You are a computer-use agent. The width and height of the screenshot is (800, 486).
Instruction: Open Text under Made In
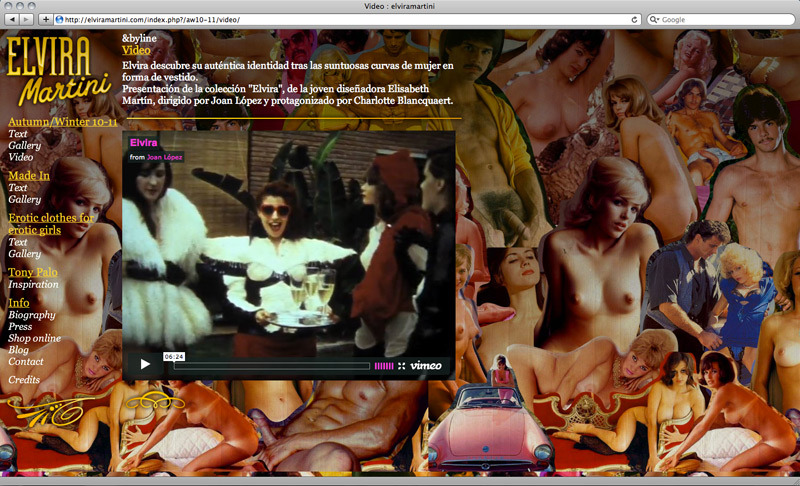coord(17,188)
